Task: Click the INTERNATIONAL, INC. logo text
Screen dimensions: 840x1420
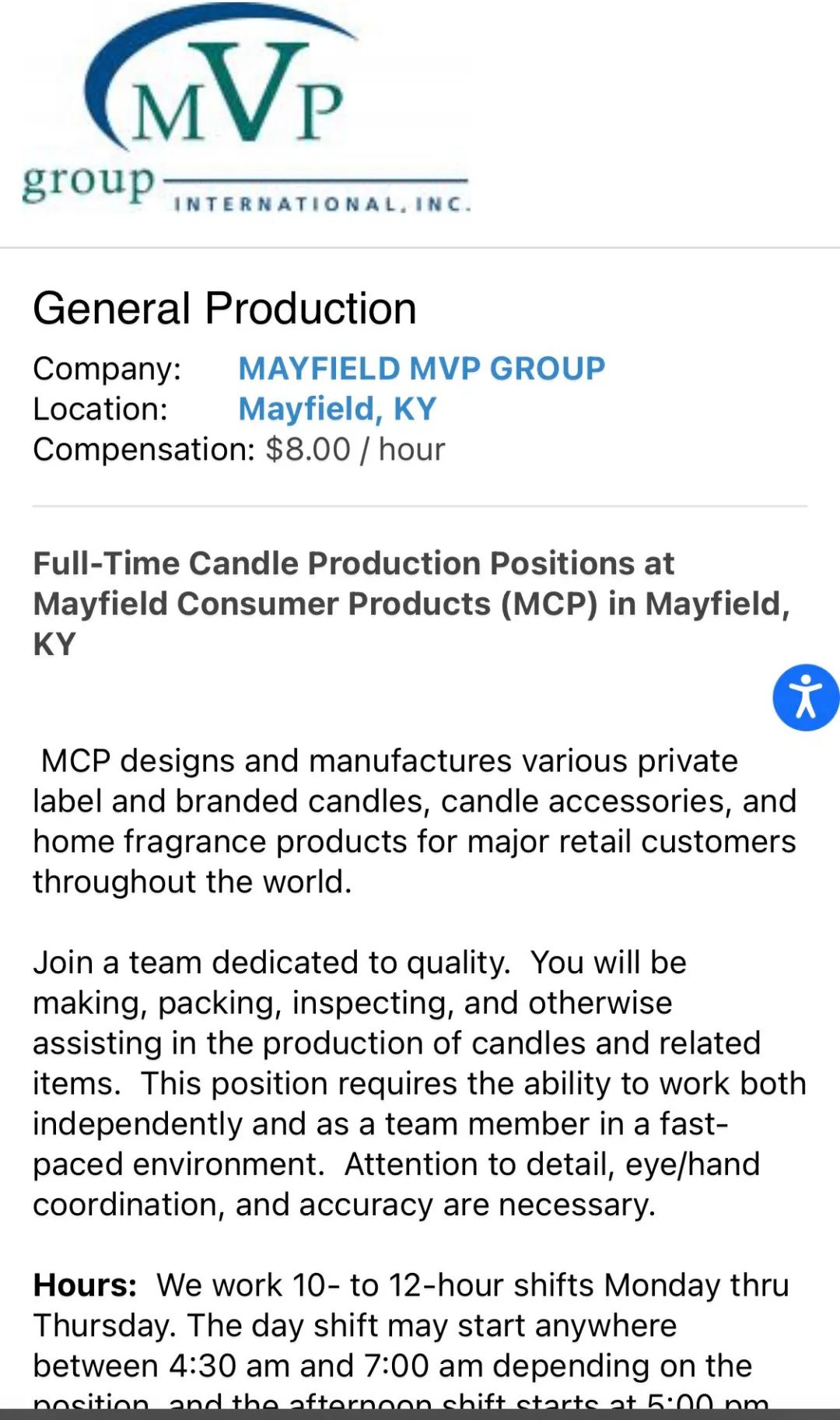Action: pos(322,205)
